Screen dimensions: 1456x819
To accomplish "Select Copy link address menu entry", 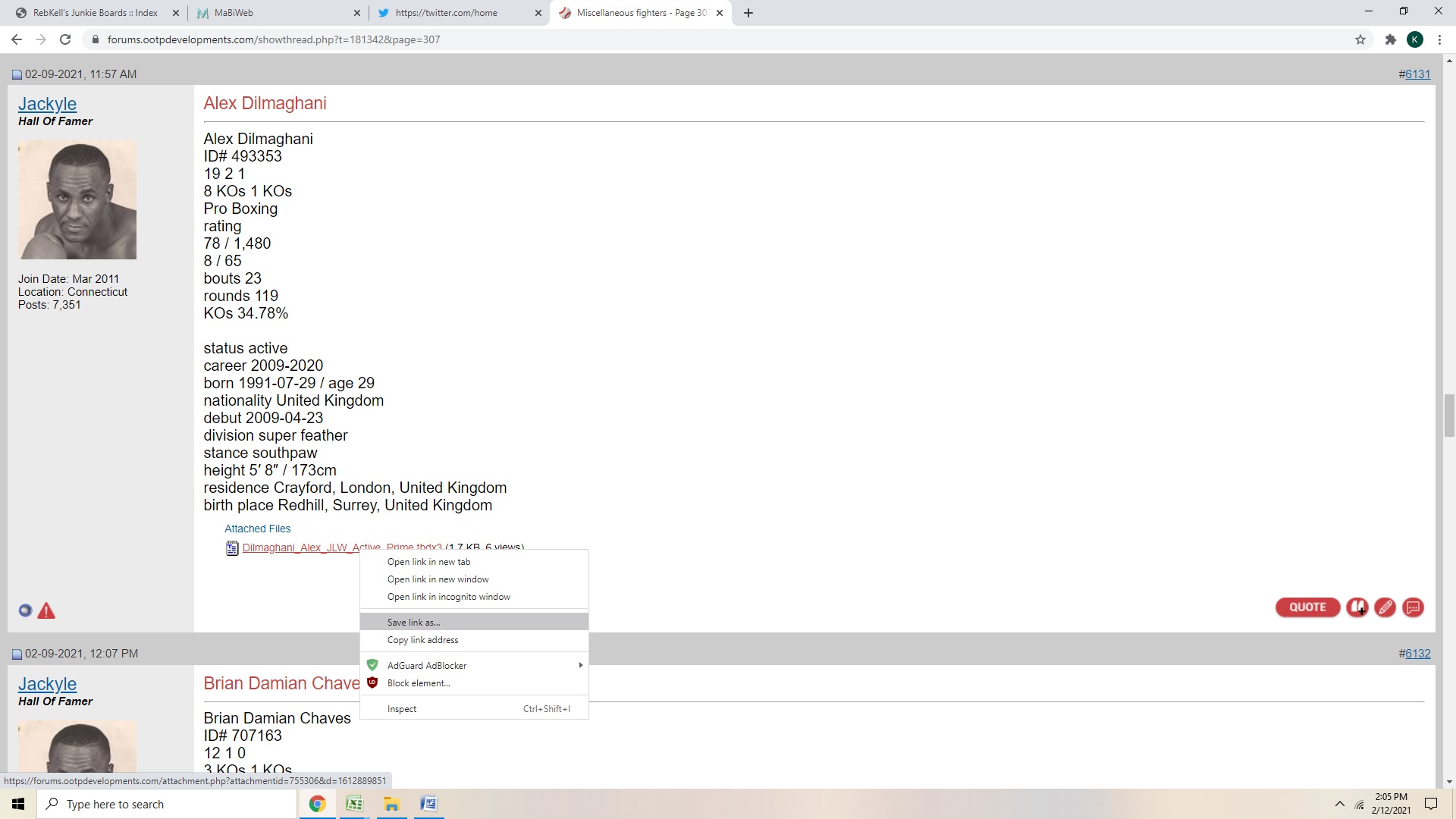I will (x=422, y=640).
